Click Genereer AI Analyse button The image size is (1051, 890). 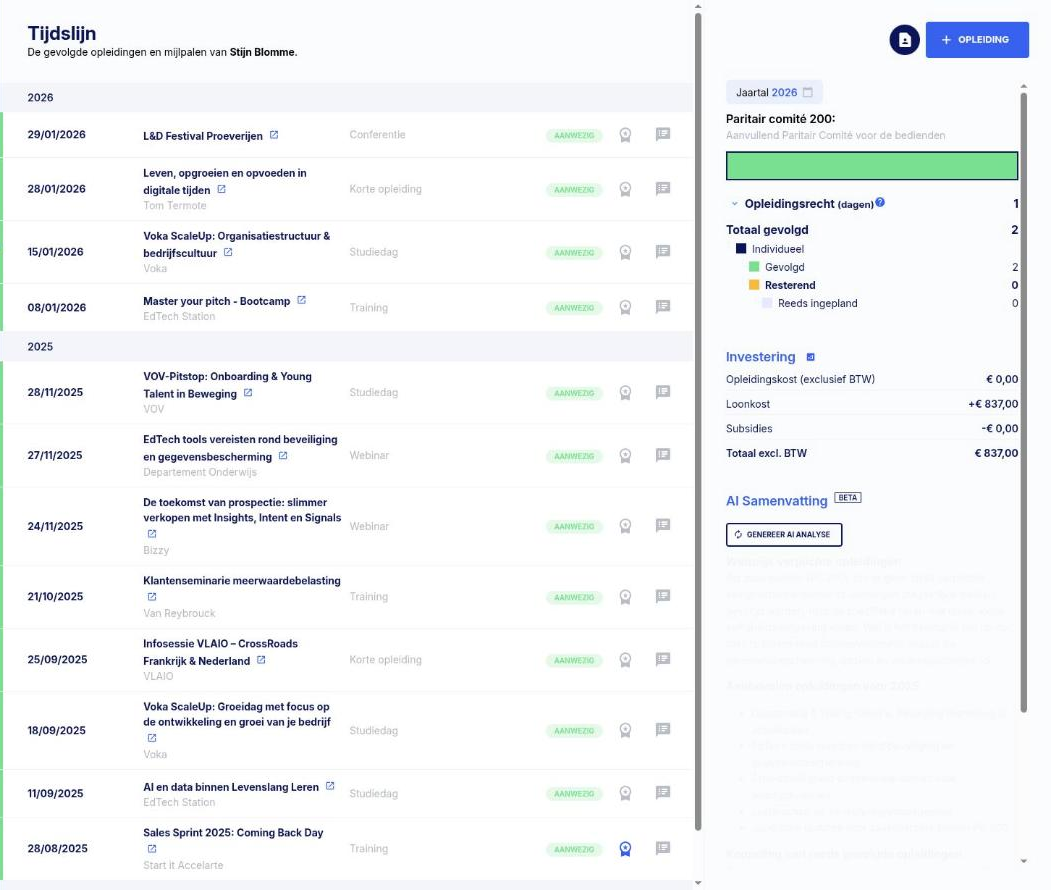click(784, 535)
